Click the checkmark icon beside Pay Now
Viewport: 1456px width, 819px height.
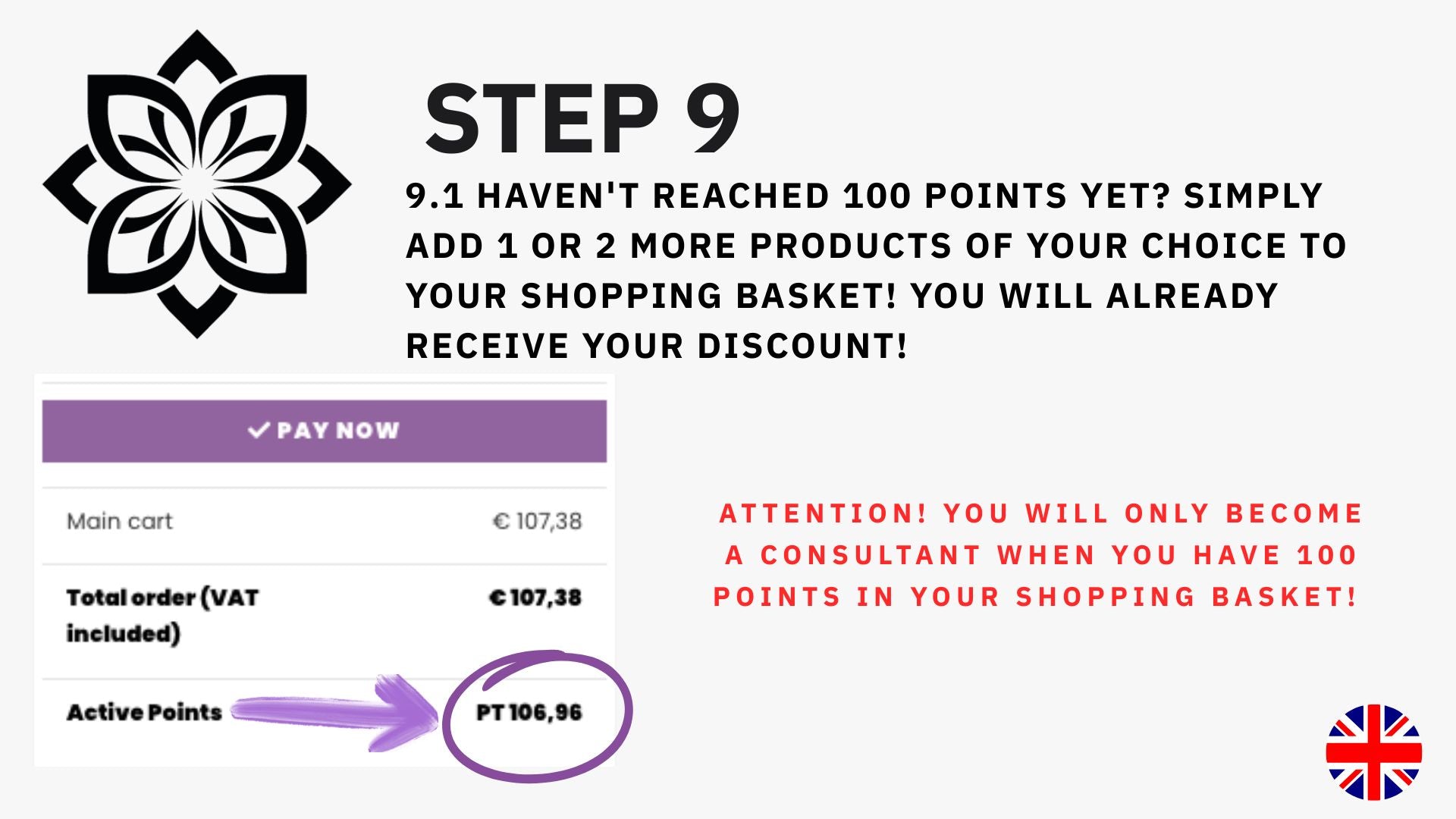pos(259,430)
